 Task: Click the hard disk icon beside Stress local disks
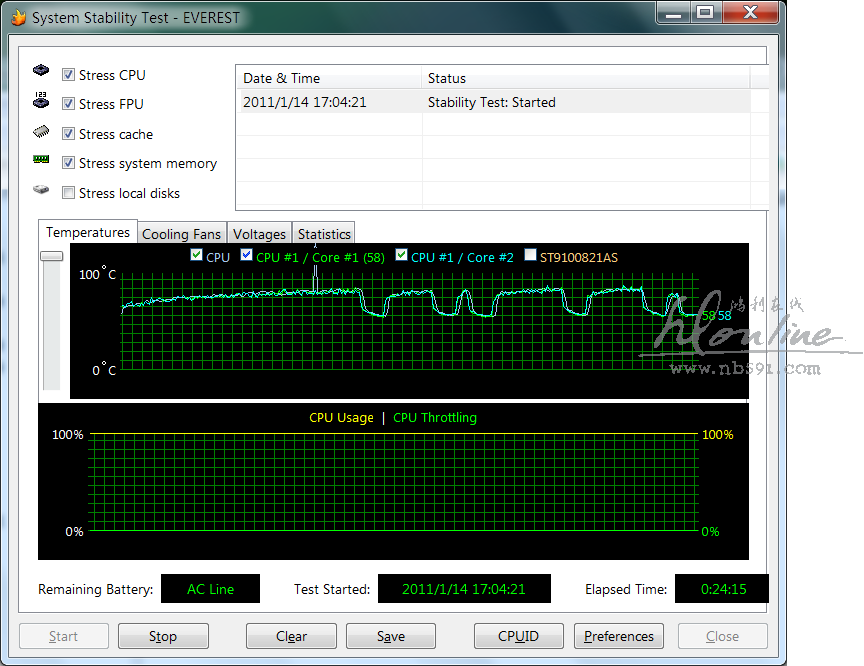click(x=41, y=189)
